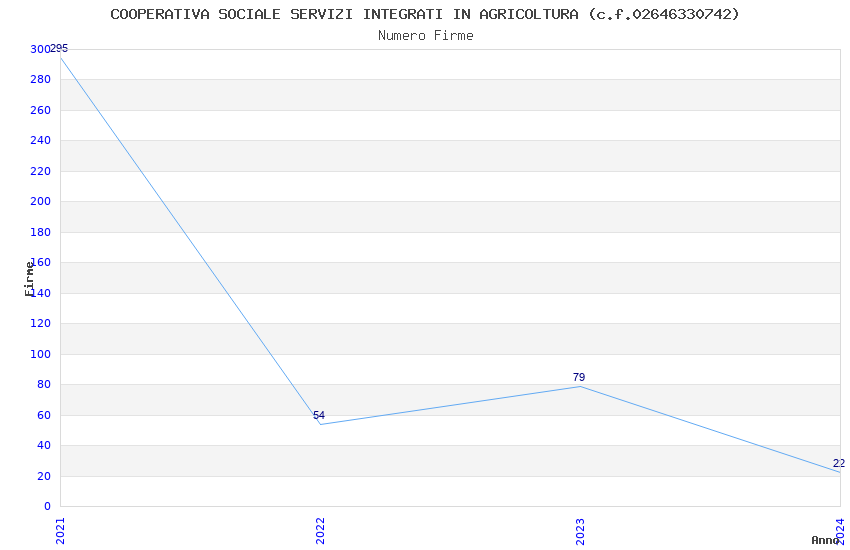Click y-axis value 180

tap(40, 232)
